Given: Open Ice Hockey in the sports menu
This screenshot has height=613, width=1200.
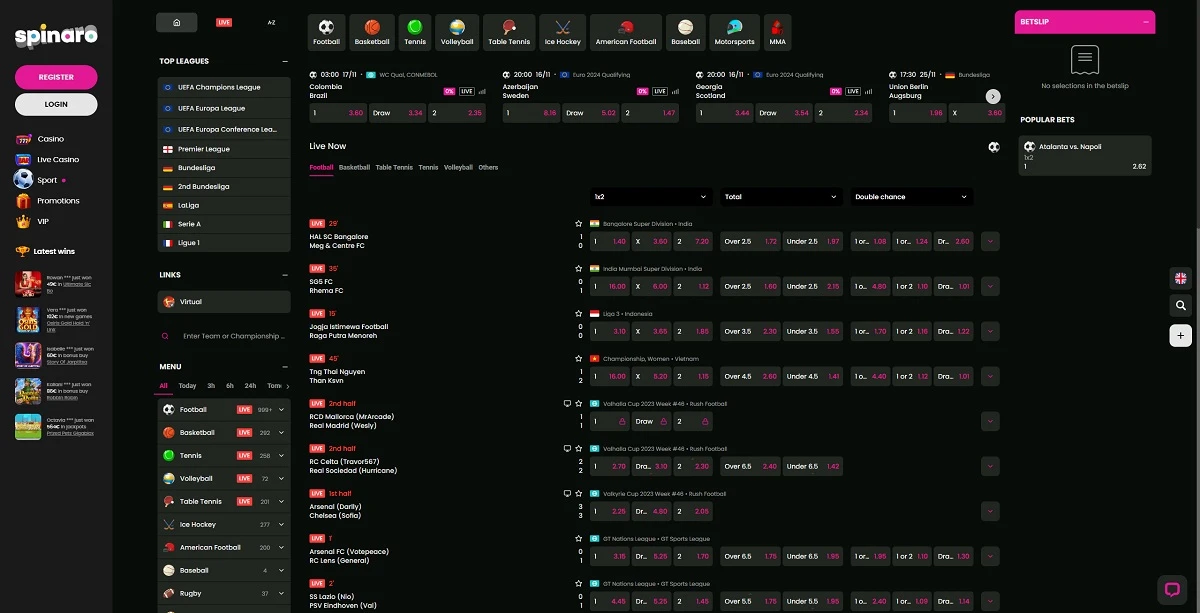Looking at the screenshot, I should click(224, 524).
